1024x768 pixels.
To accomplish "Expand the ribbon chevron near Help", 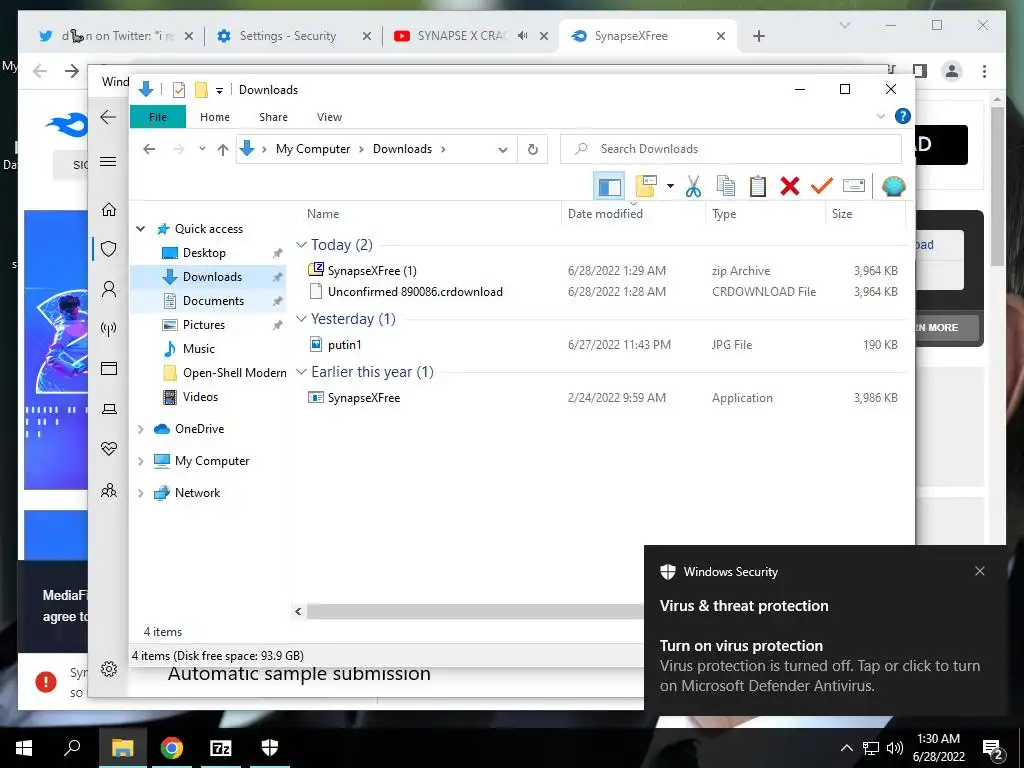I will [880, 116].
